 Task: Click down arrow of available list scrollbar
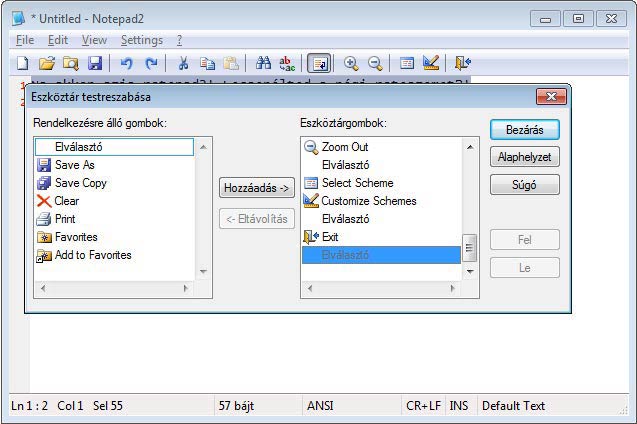tap(204, 271)
